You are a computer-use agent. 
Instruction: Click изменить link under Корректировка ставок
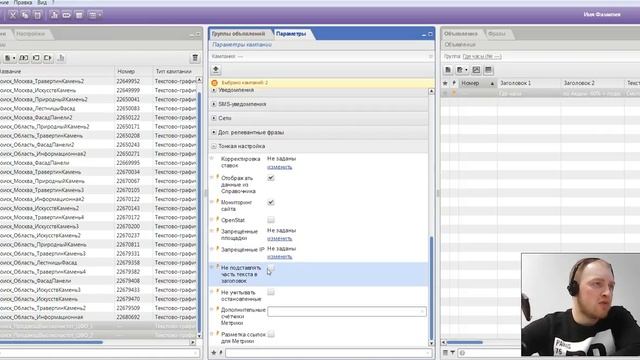(280, 167)
